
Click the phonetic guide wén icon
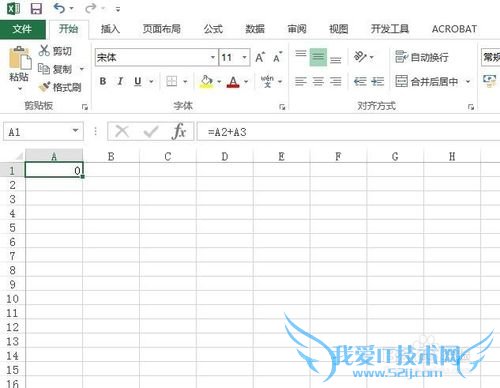click(x=267, y=81)
